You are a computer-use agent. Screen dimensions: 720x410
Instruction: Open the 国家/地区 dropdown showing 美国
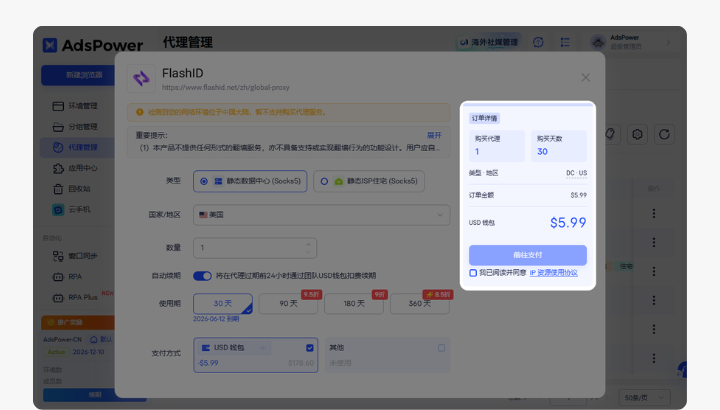321,215
